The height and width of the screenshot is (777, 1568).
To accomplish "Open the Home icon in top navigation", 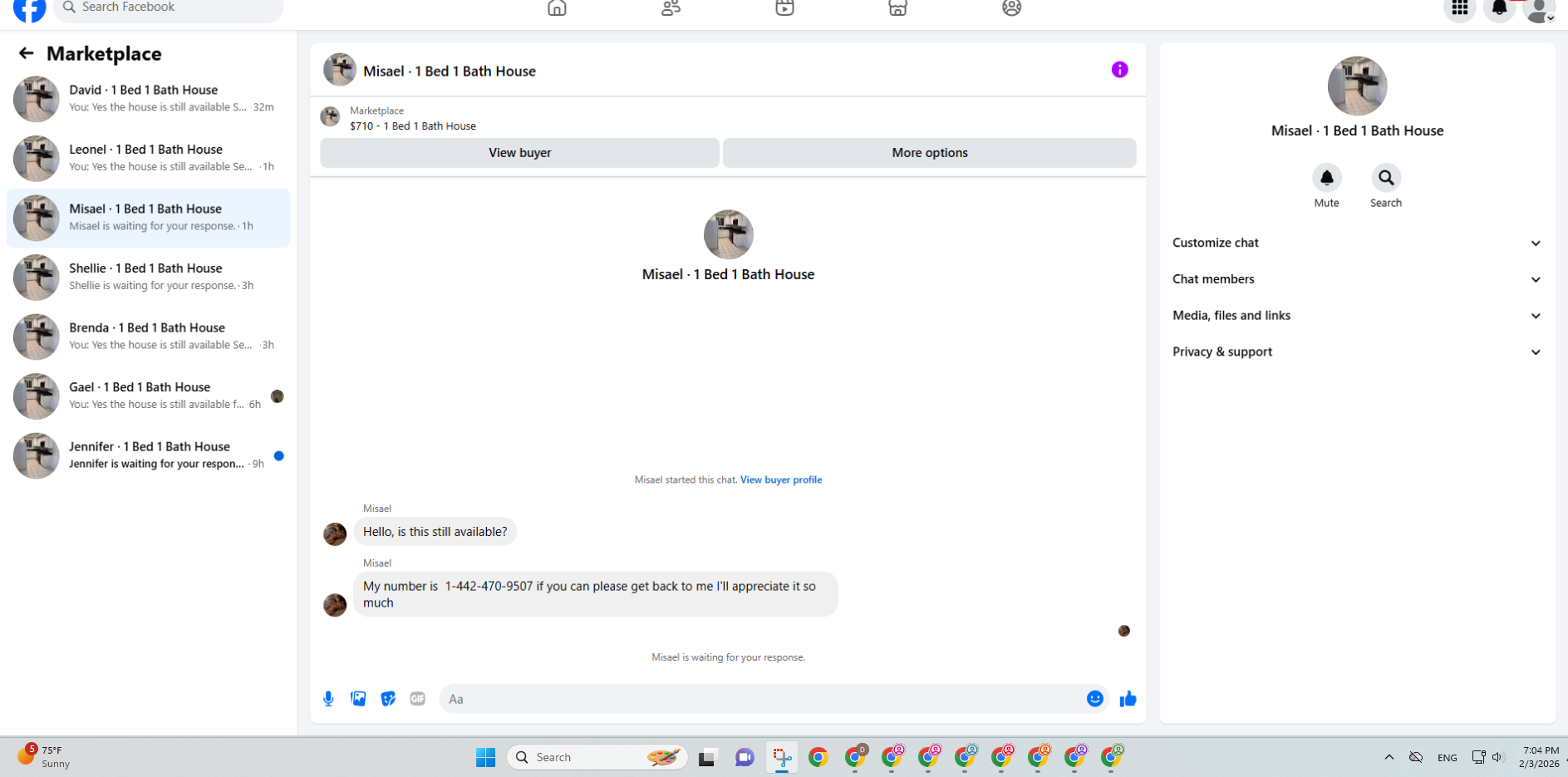I will (557, 7).
